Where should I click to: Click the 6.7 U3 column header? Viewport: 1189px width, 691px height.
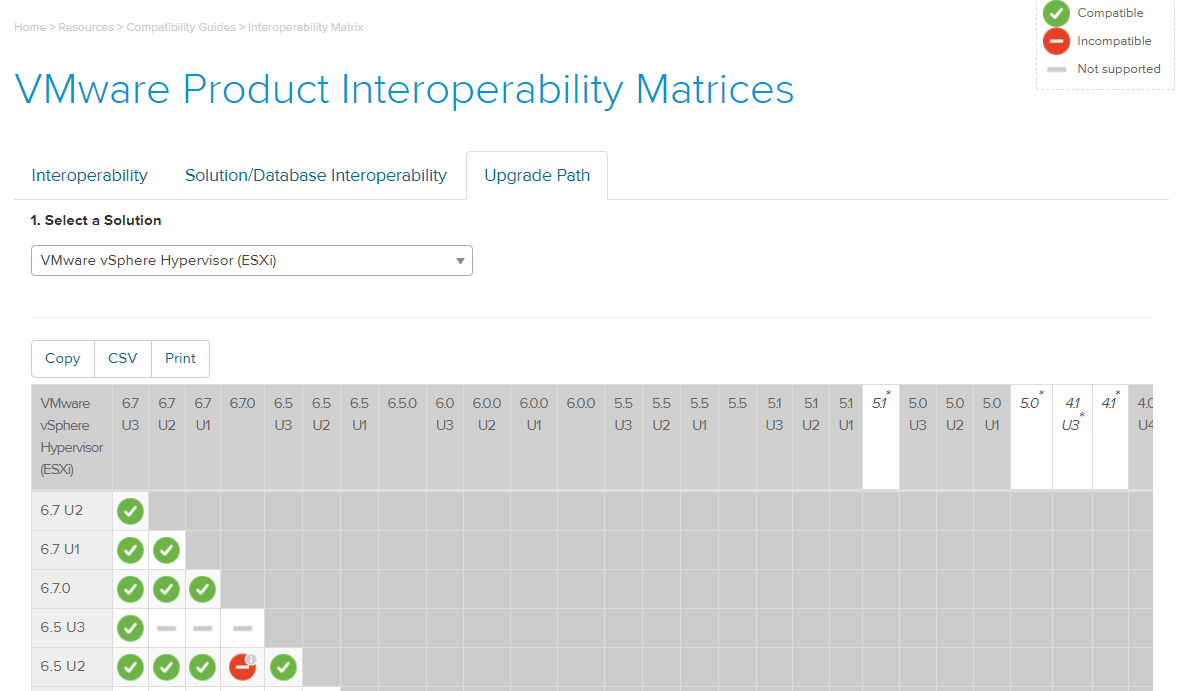pyautogui.click(x=130, y=437)
